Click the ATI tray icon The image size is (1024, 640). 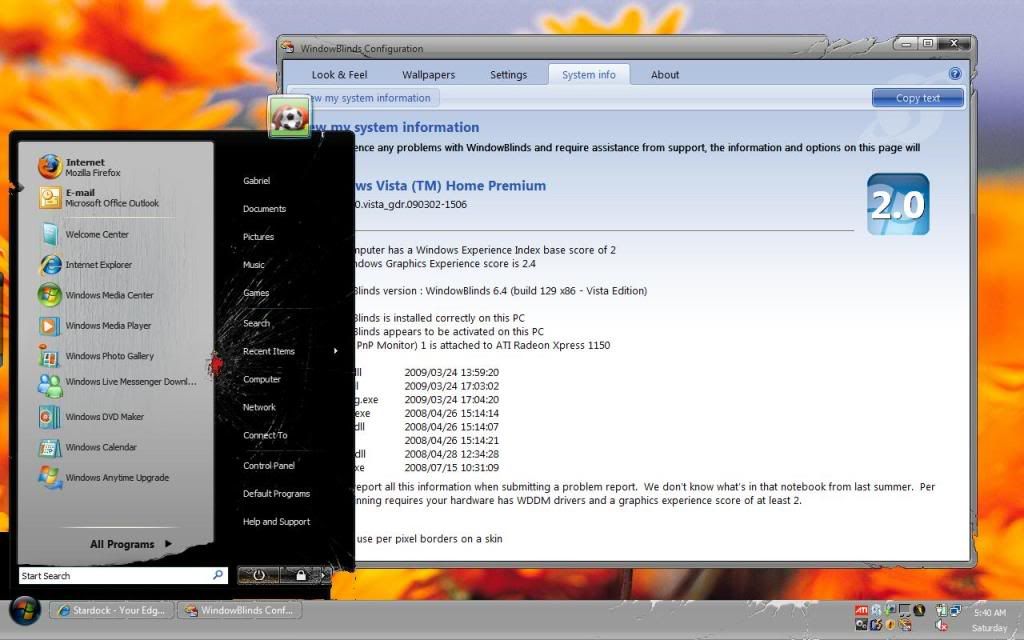coord(861,611)
